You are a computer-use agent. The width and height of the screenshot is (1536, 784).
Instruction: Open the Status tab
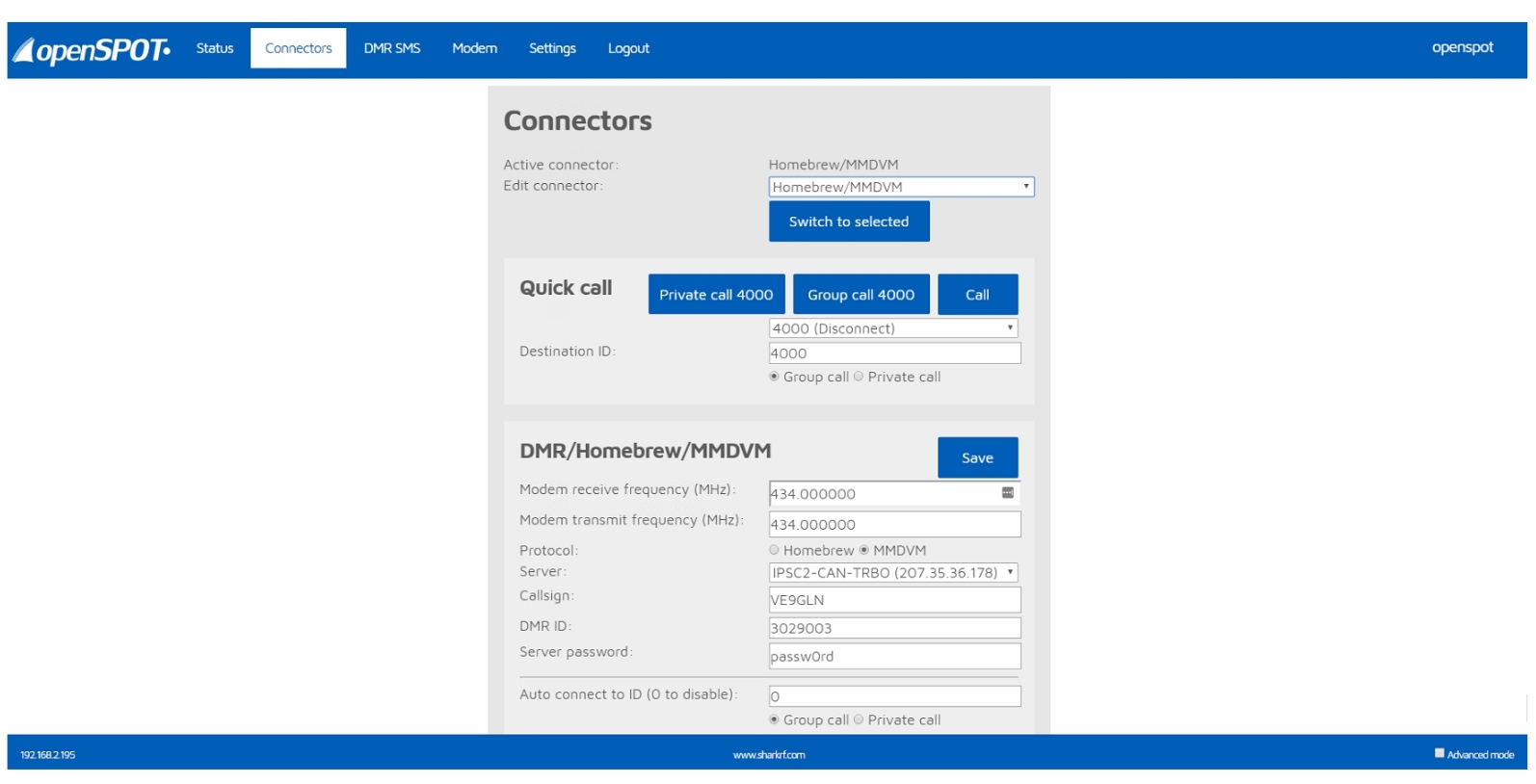tap(215, 48)
